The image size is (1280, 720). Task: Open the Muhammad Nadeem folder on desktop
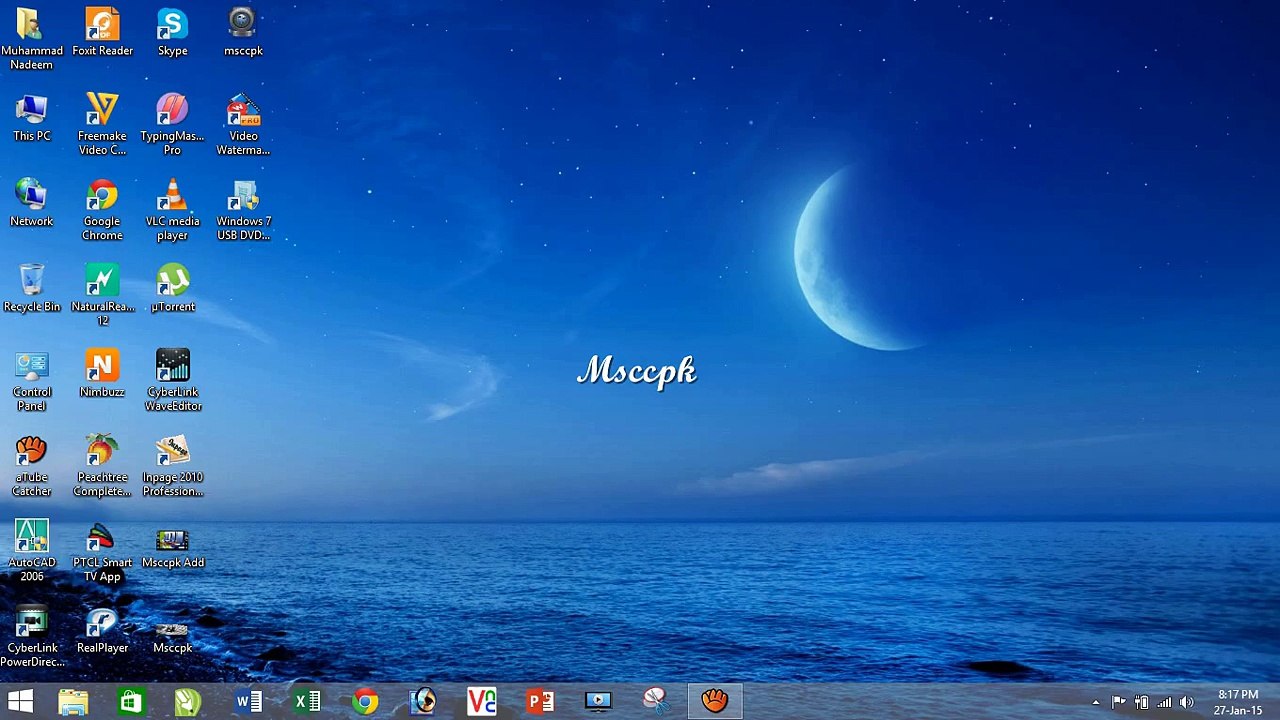point(32,39)
